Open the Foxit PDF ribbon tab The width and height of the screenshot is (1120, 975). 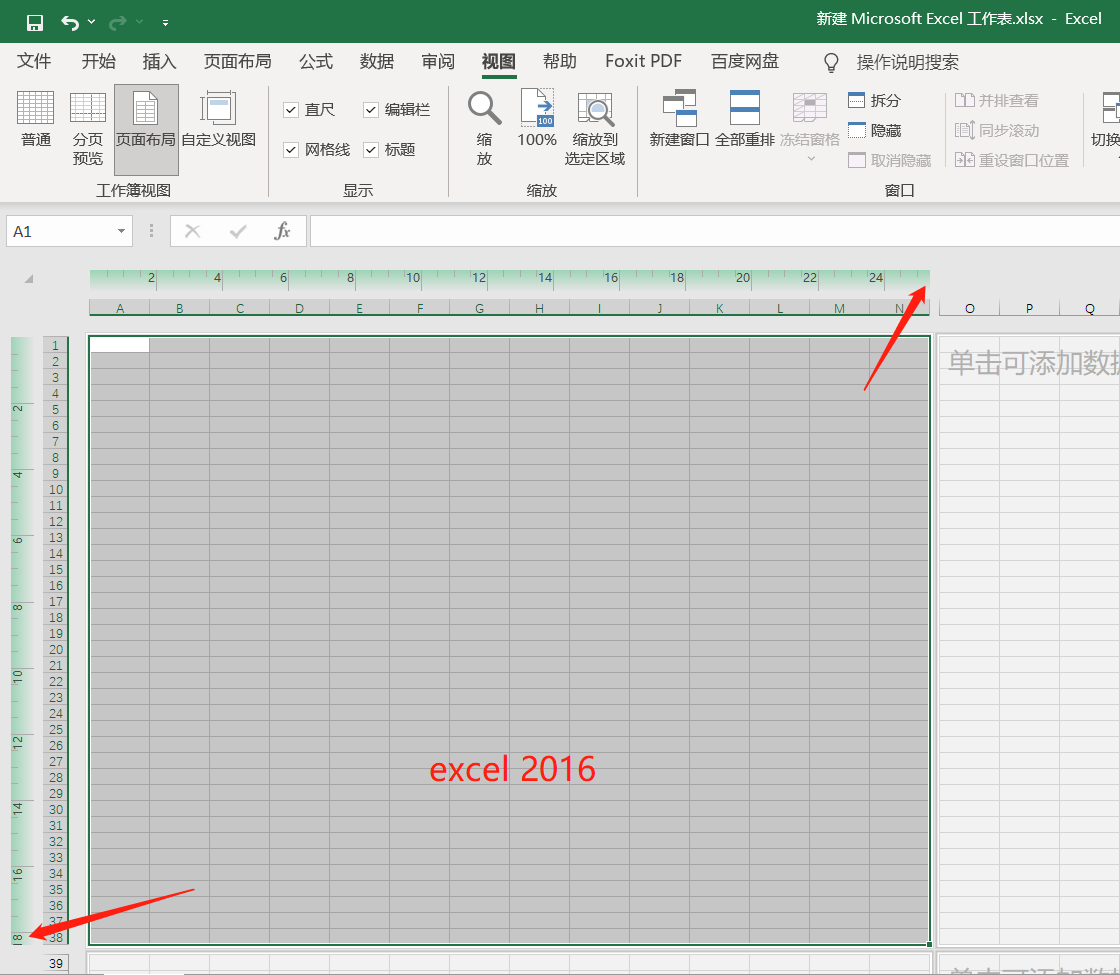[x=643, y=61]
